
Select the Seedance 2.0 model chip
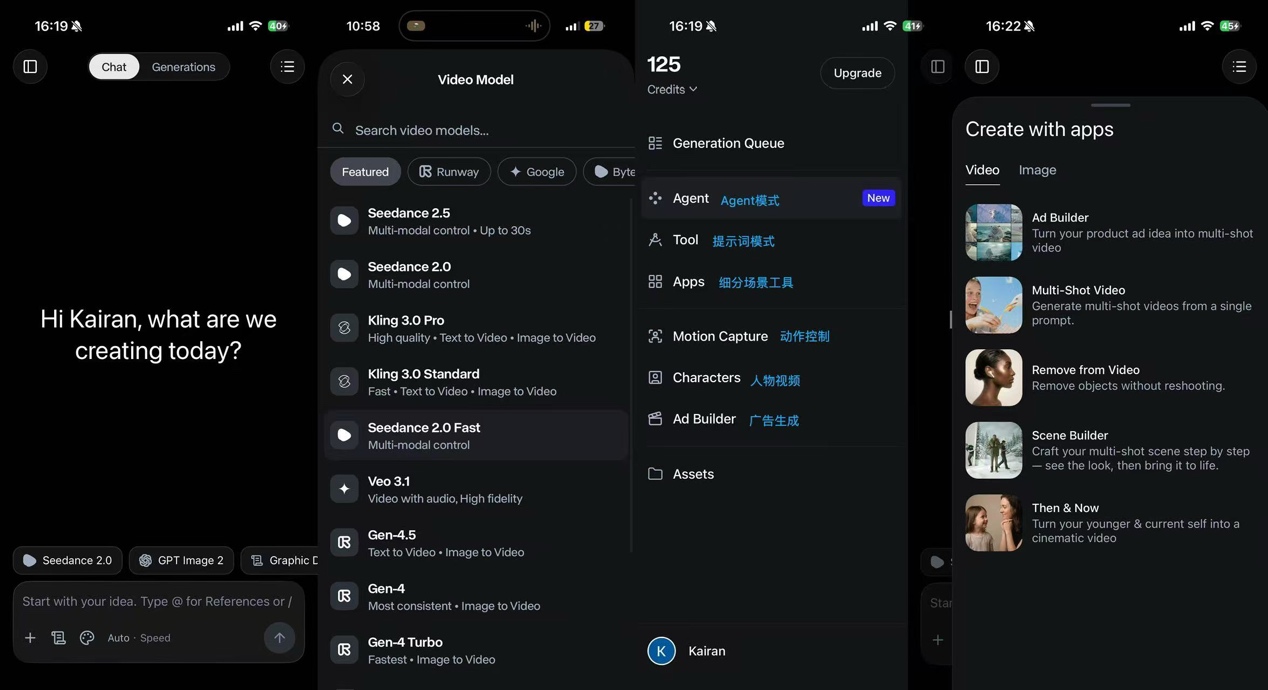pyautogui.click(x=68, y=560)
